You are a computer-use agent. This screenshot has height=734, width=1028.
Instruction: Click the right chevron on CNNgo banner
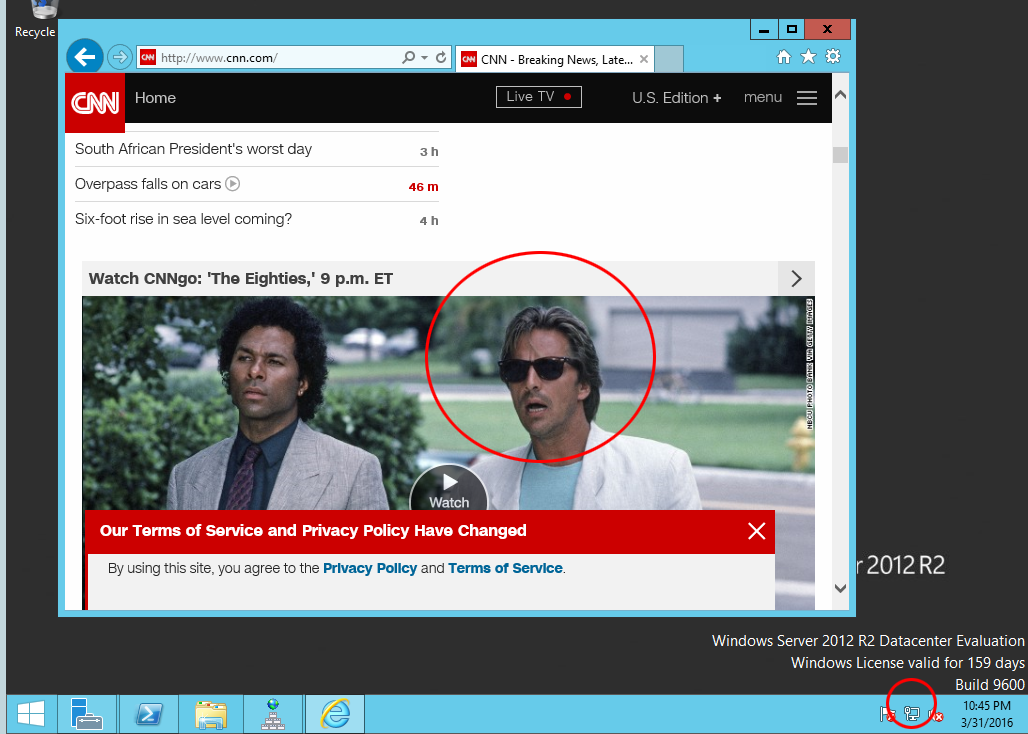point(796,279)
